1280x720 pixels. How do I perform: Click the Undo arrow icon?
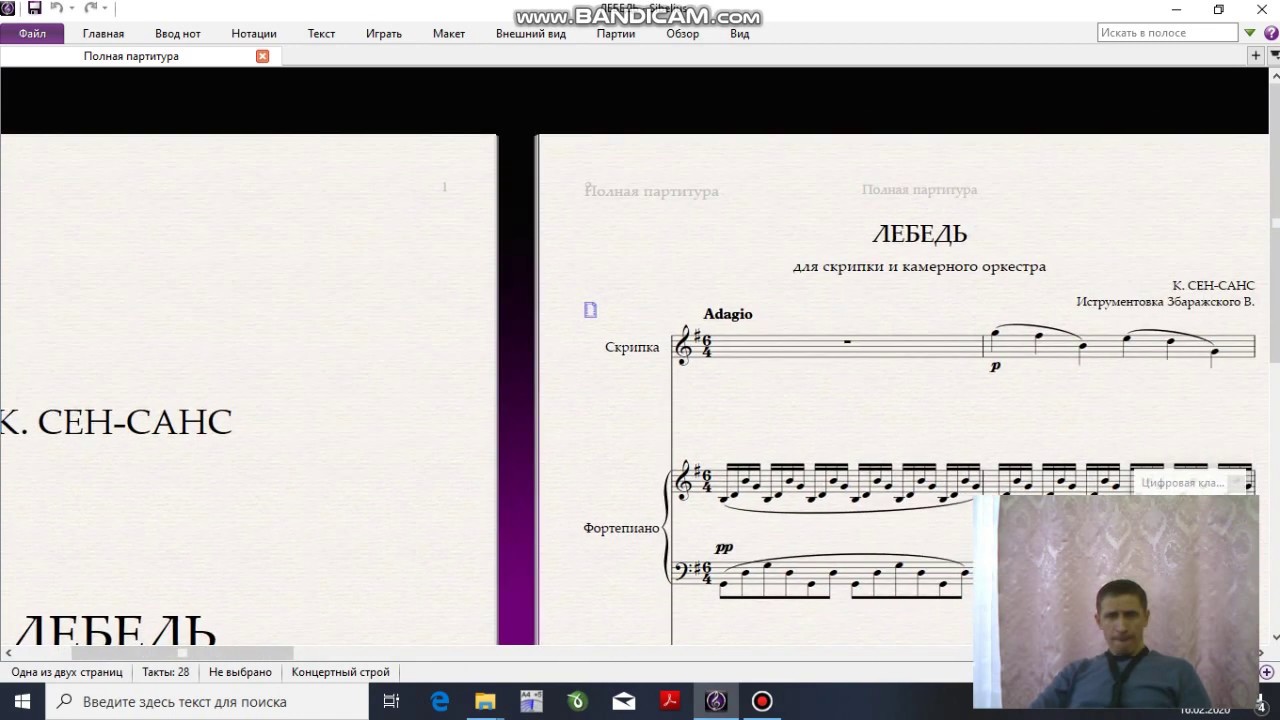pos(56,9)
